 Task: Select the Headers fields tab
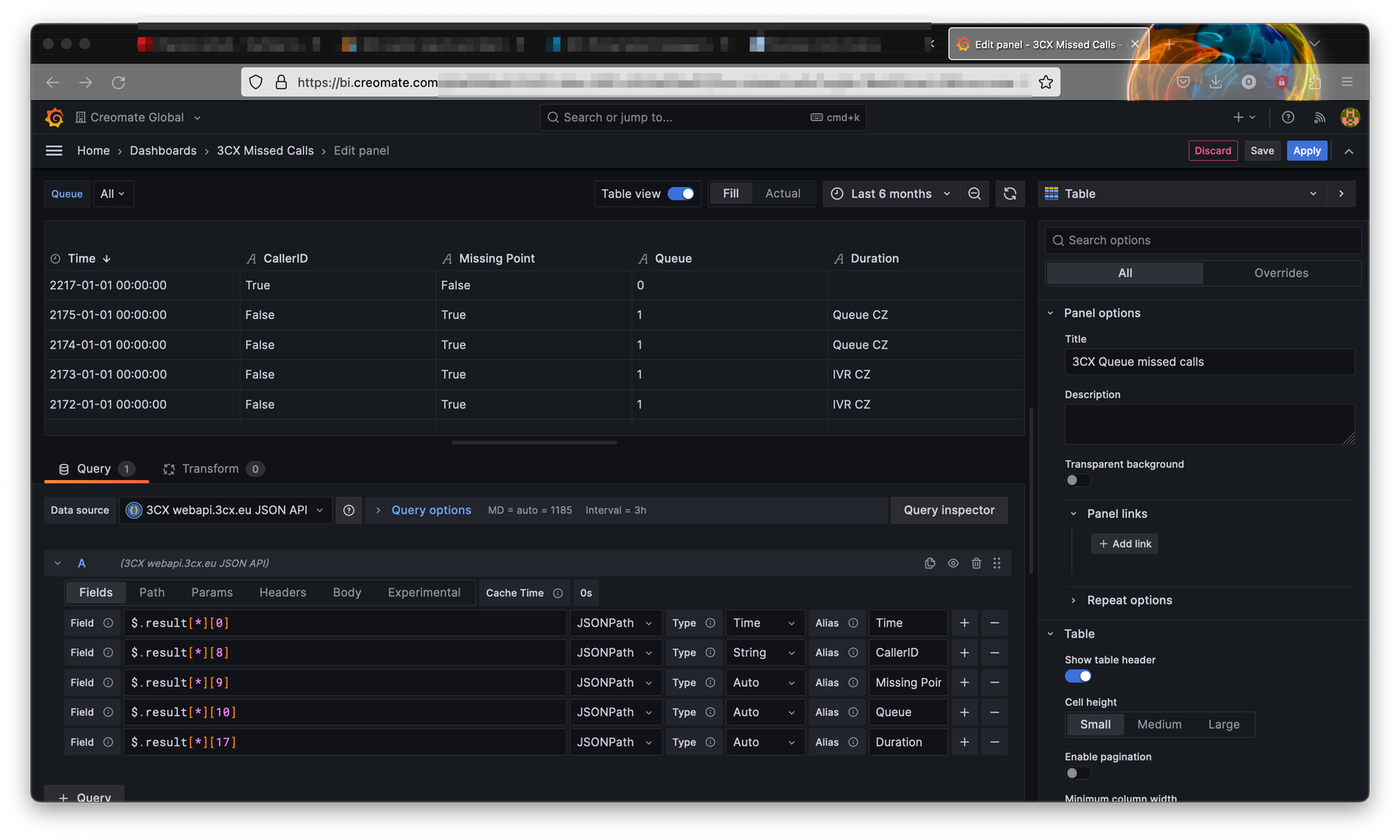pyautogui.click(x=282, y=592)
